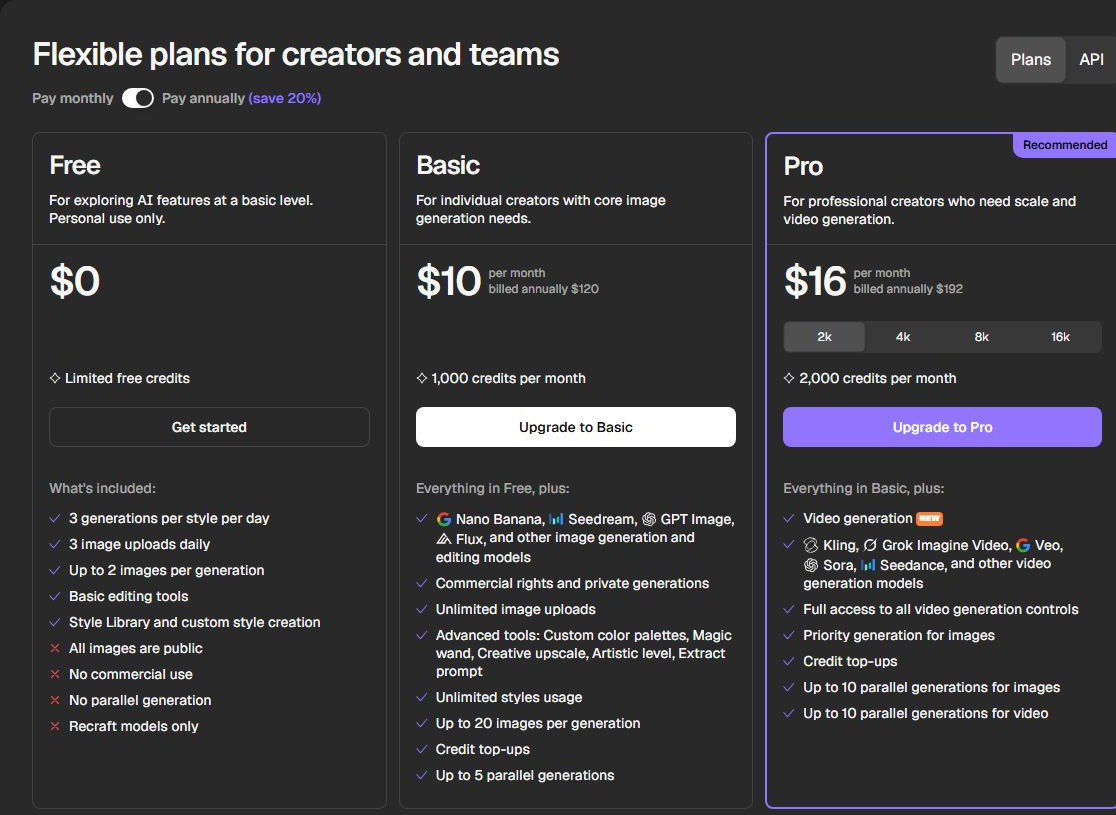This screenshot has width=1116, height=815.
Task: Click the Google icon beside Veo
Action: tap(1023, 545)
